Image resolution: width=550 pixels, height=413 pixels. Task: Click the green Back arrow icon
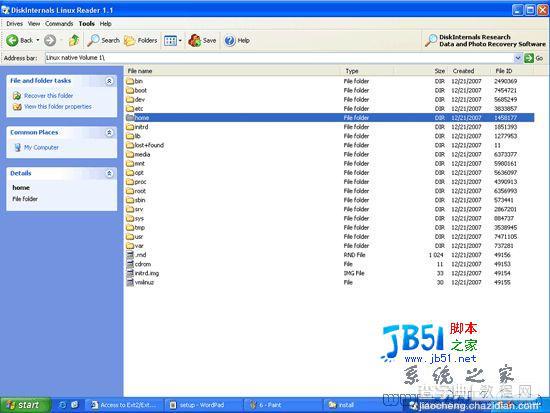pos(12,40)
